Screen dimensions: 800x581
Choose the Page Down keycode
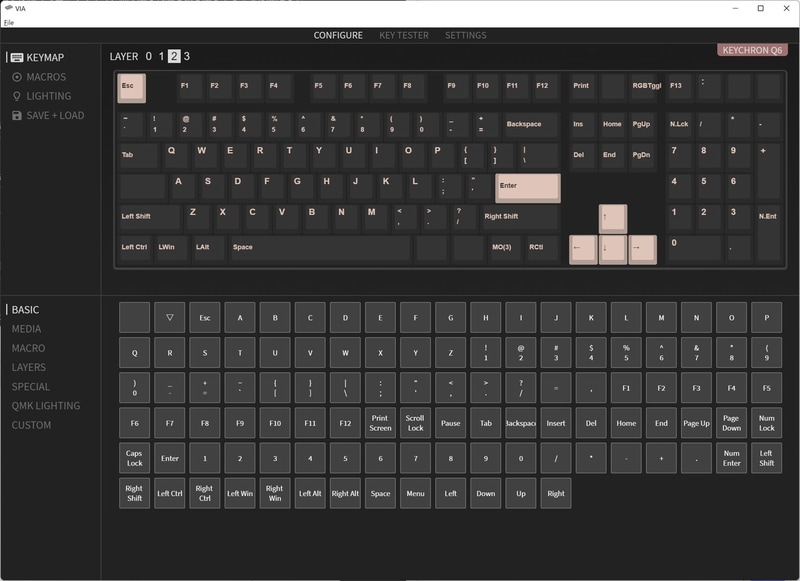pyautogui.click(x=731, y=423)
